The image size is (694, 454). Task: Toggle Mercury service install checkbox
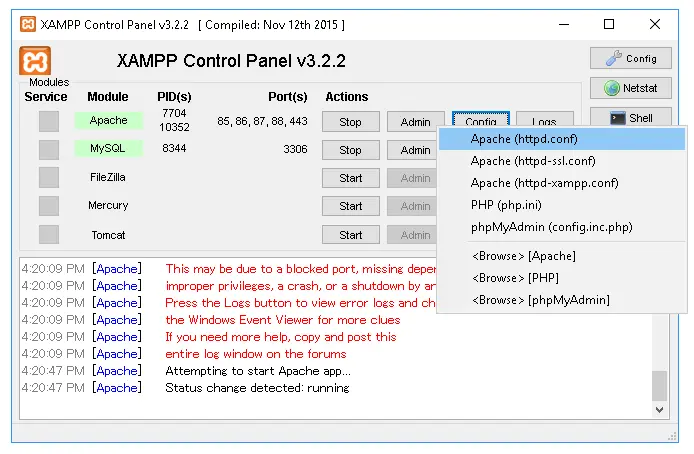click(x=49, y=206)
